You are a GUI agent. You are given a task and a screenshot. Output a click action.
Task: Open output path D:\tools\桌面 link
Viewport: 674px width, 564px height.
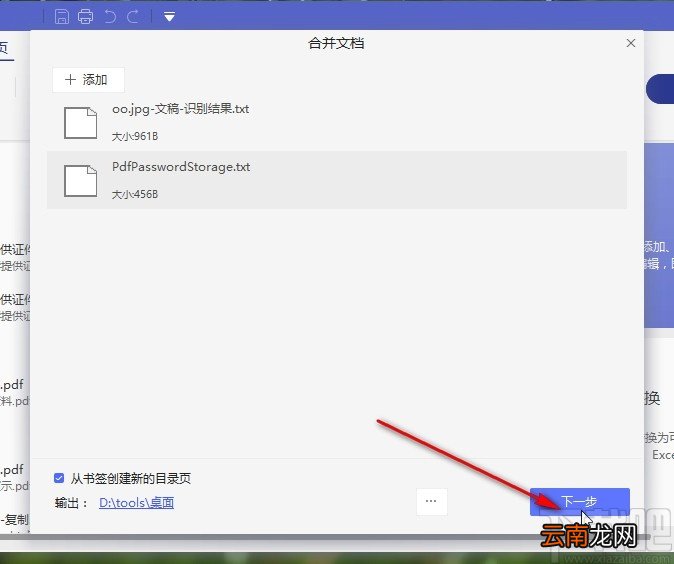click(x=136, y=503)
